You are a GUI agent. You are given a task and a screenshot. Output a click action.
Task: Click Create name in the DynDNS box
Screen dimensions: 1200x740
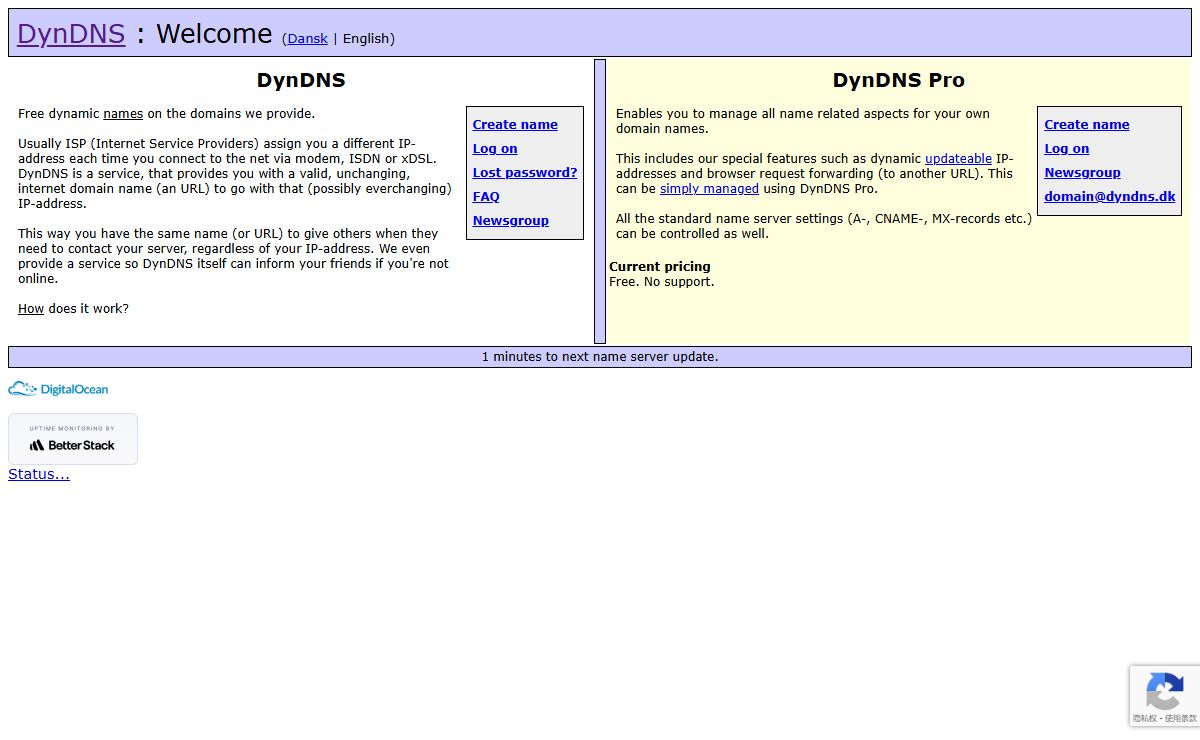515,124
